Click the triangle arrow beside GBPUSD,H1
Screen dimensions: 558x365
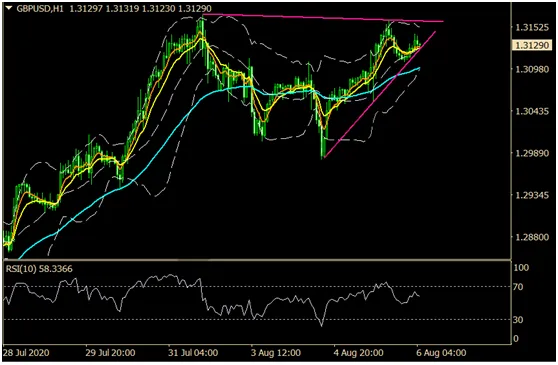[x=9, y=8]
